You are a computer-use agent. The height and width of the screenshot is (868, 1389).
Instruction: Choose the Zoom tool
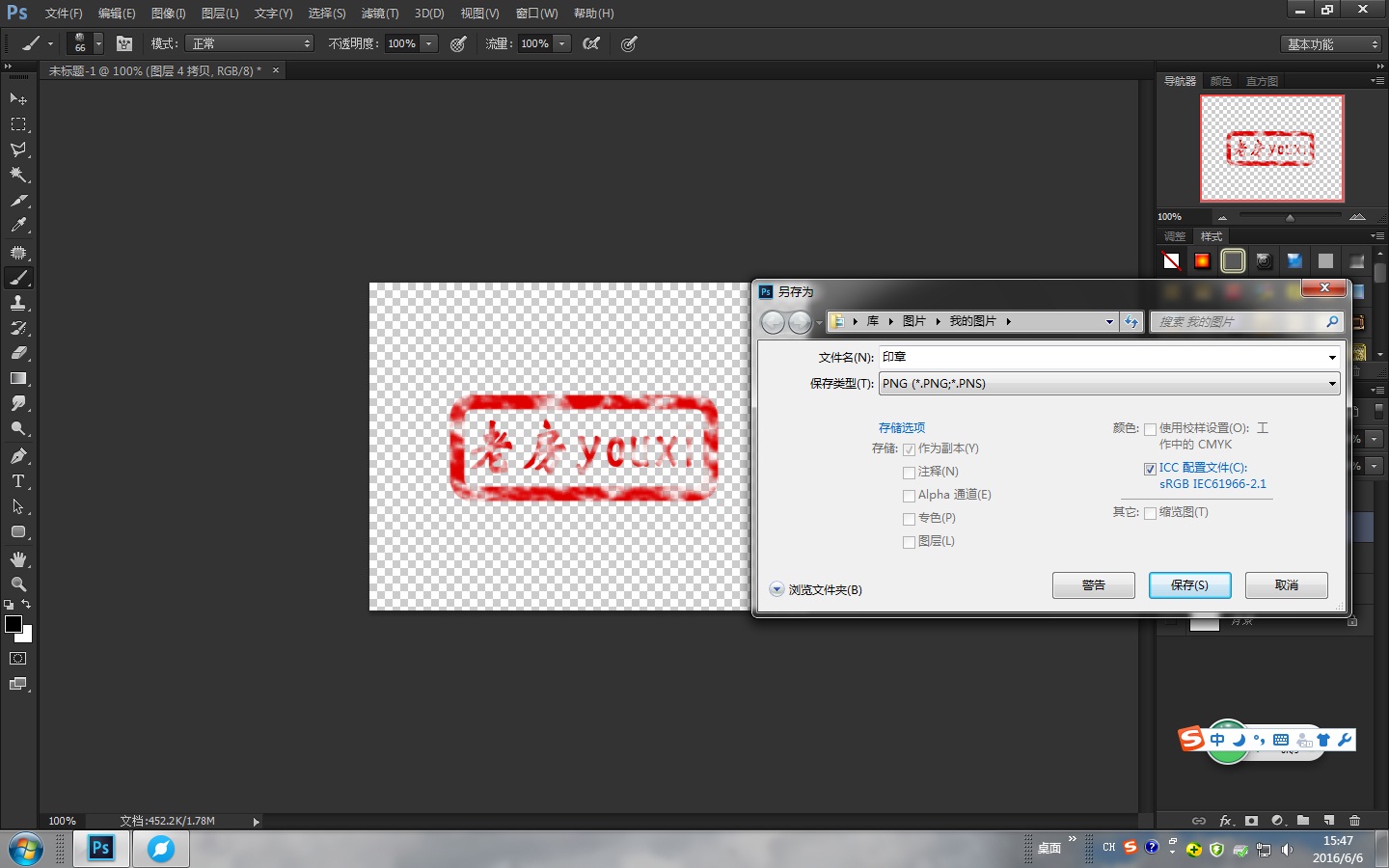tap(17, 583)
